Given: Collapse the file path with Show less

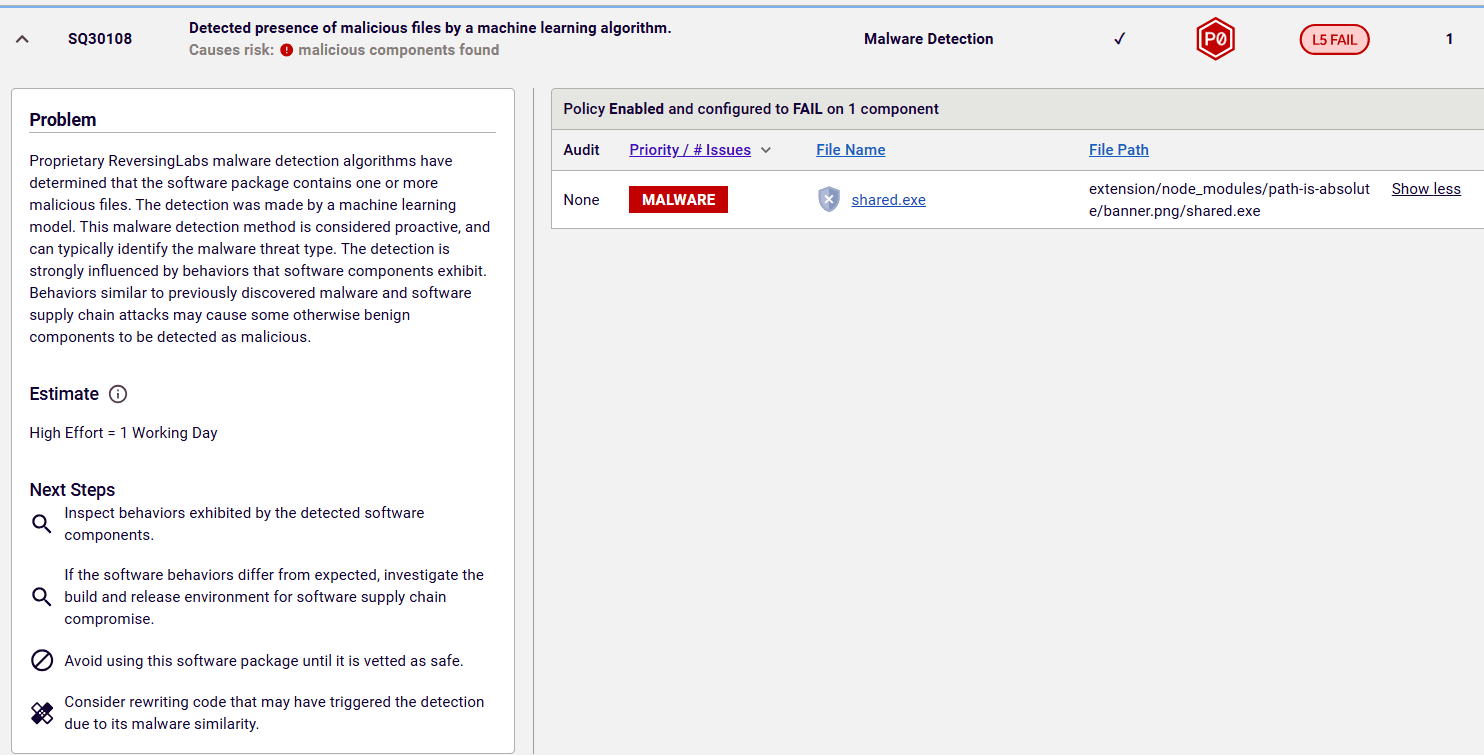Looking at the screenshot, I should 1426,188.
